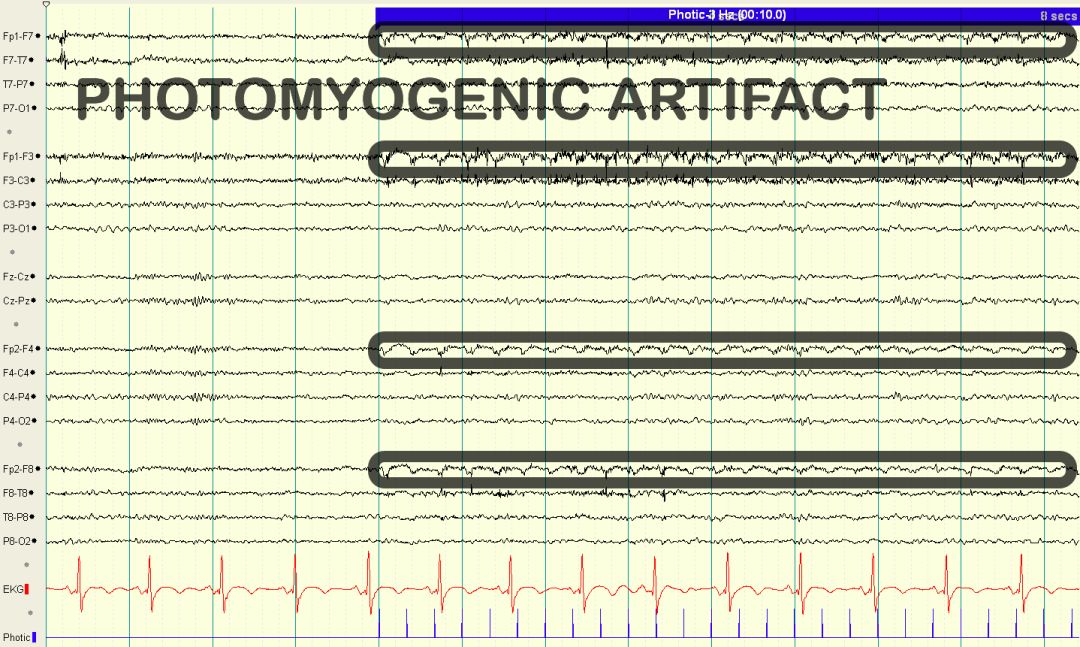The height and width of the screenshot is (647, 1080).
Task: Click the 8 secs duration label
Action: pos(1058,16)
